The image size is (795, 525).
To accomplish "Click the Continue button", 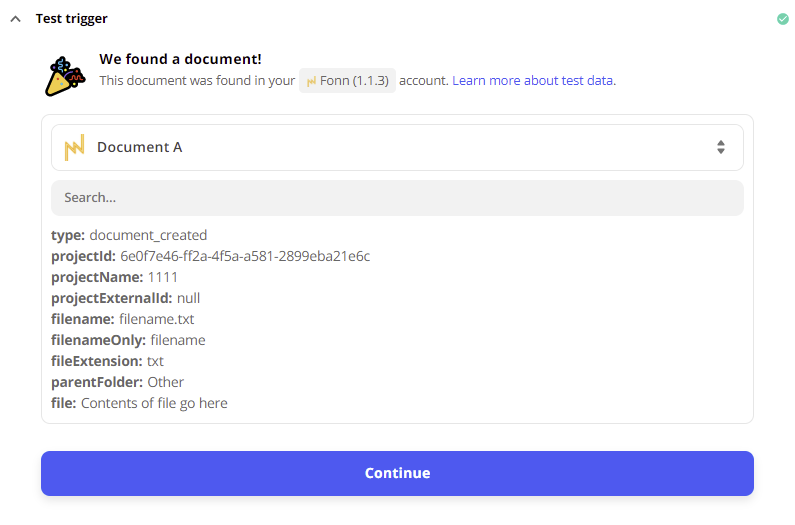I will click(397, 473).
